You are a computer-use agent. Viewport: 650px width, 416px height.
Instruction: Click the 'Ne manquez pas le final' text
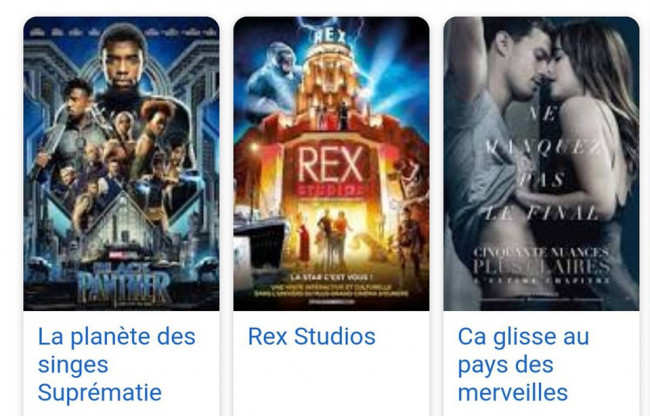543,164
